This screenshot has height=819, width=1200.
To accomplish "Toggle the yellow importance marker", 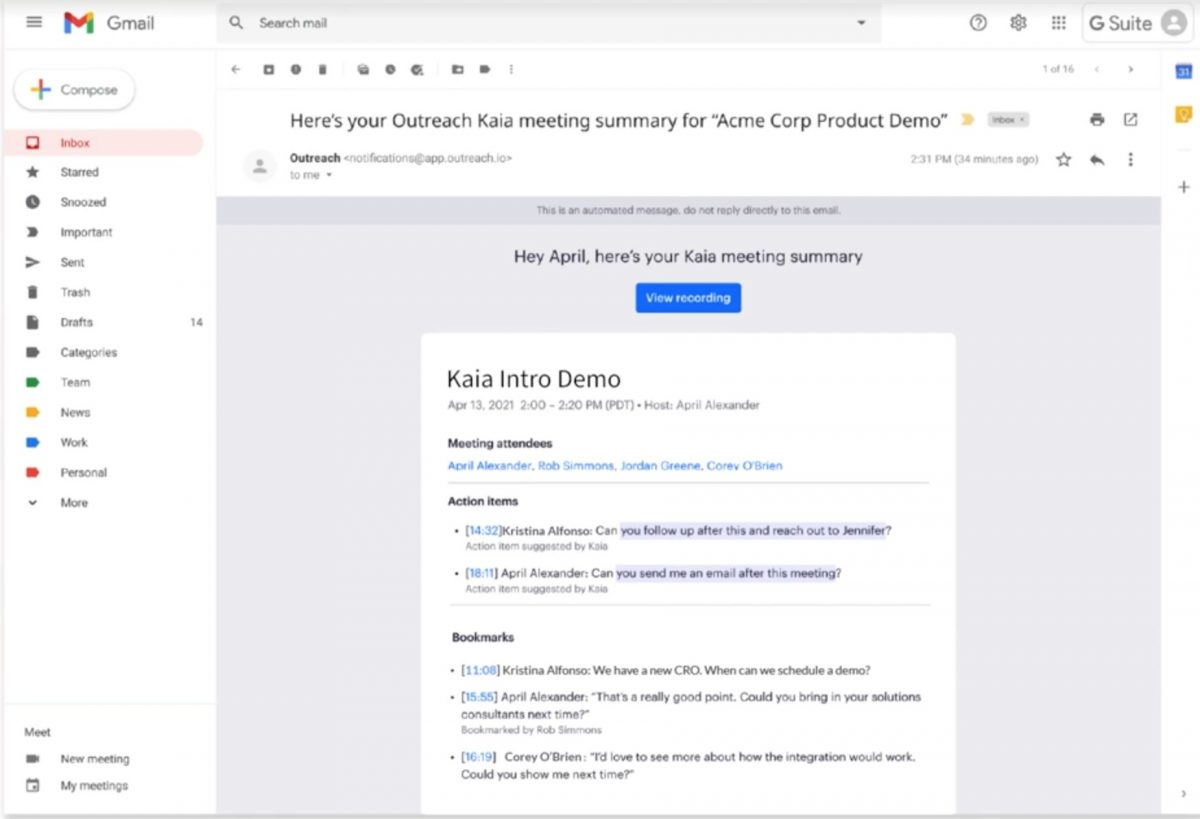I will [967, 120].
